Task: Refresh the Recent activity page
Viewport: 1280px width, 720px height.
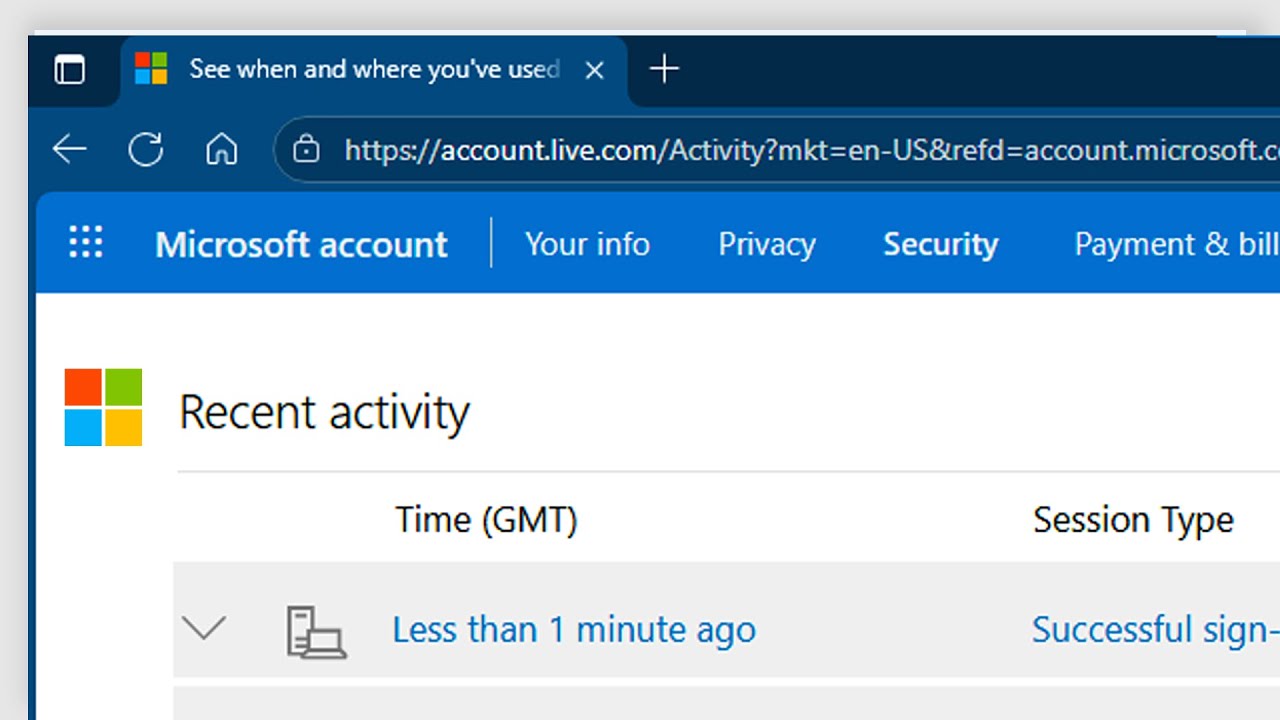Action: click(x=146, y=150)
